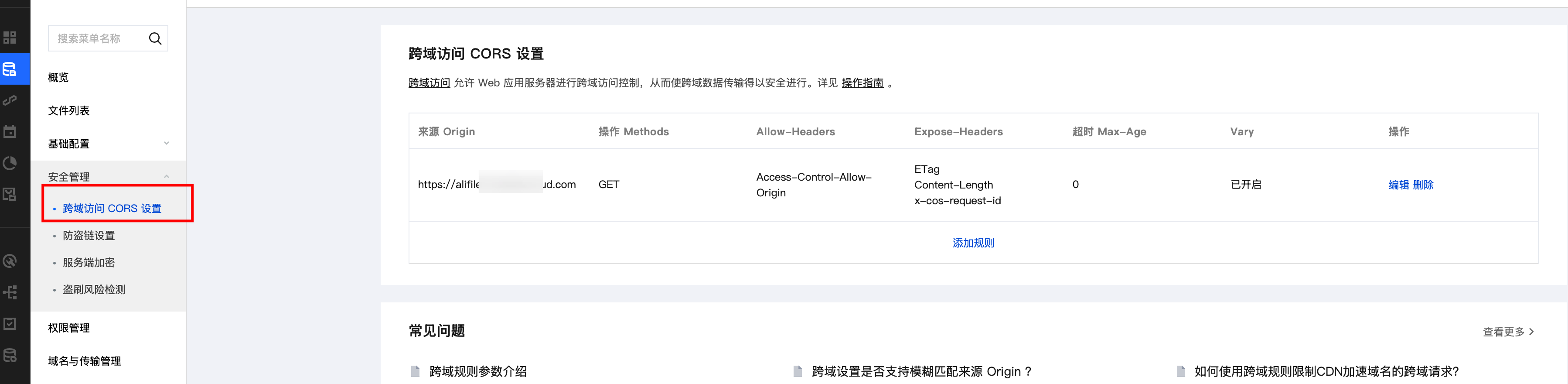The width and height of the screenshot is (1568, 384).
Task: Open the 概览 menu item
Action: point(58,77)
